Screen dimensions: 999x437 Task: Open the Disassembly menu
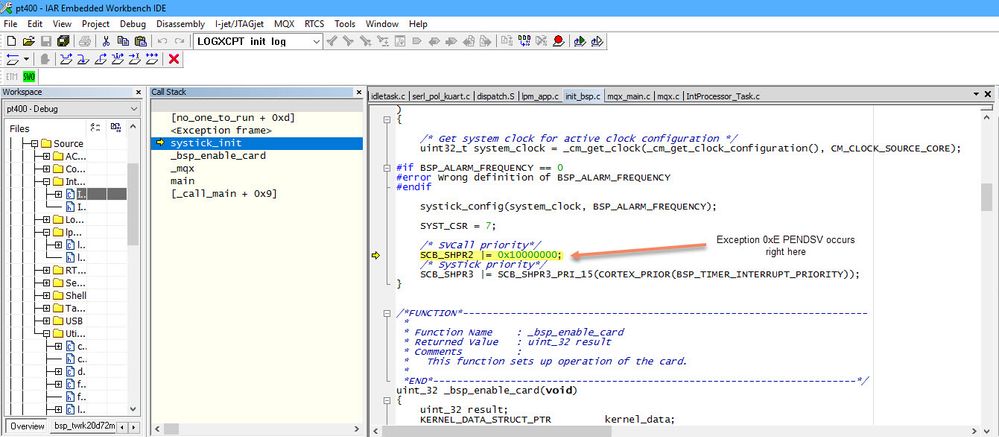pyautogui.click(x=180, y=24)
